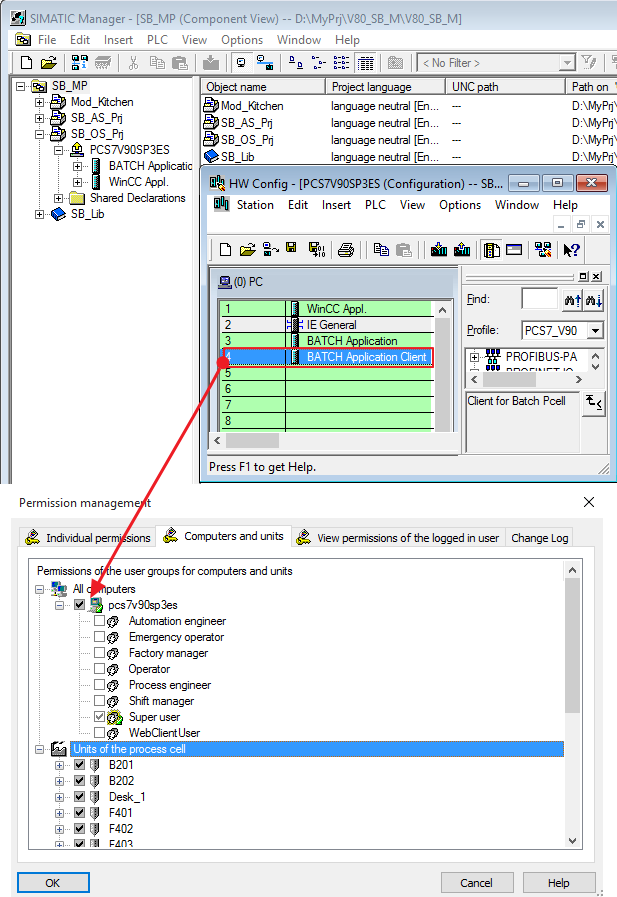Toggle the pcs7v90sp3es computer checkbox
Screen dimensions: 617x897
tap(79, 604)
